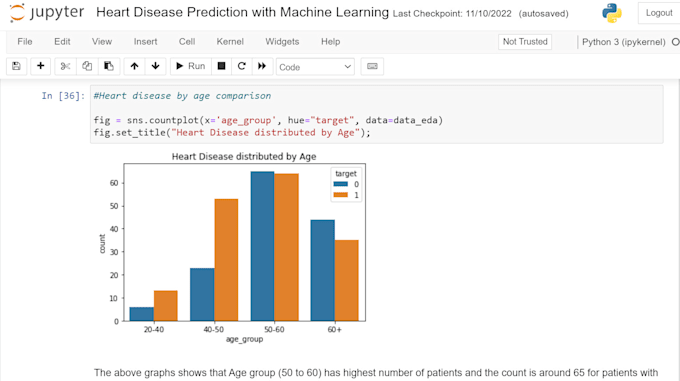Open the Help menu
This screenshot has width=680, height=381.
pyautogui.click(x=330, y=42)
